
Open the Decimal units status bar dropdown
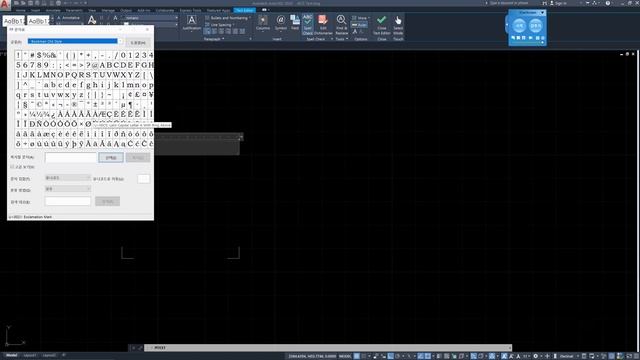coord(568,356)
